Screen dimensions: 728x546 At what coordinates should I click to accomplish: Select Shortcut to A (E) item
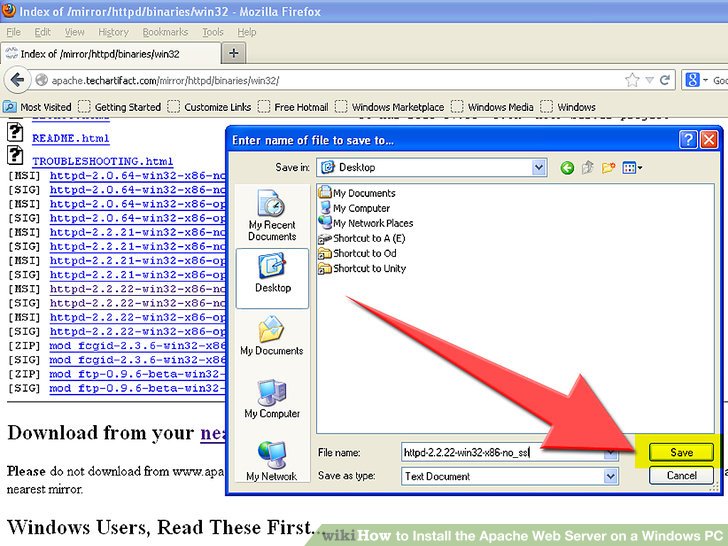[362, 238]
